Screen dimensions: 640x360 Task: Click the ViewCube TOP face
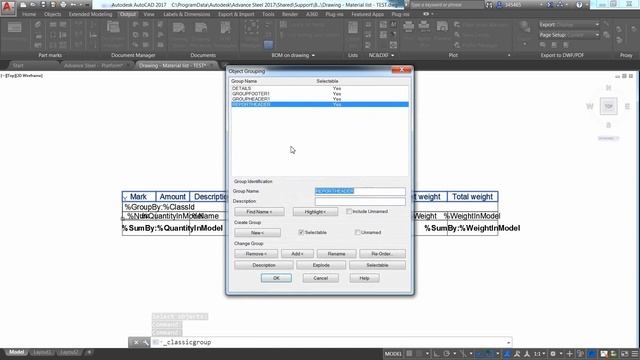click(x=608, y=107)
